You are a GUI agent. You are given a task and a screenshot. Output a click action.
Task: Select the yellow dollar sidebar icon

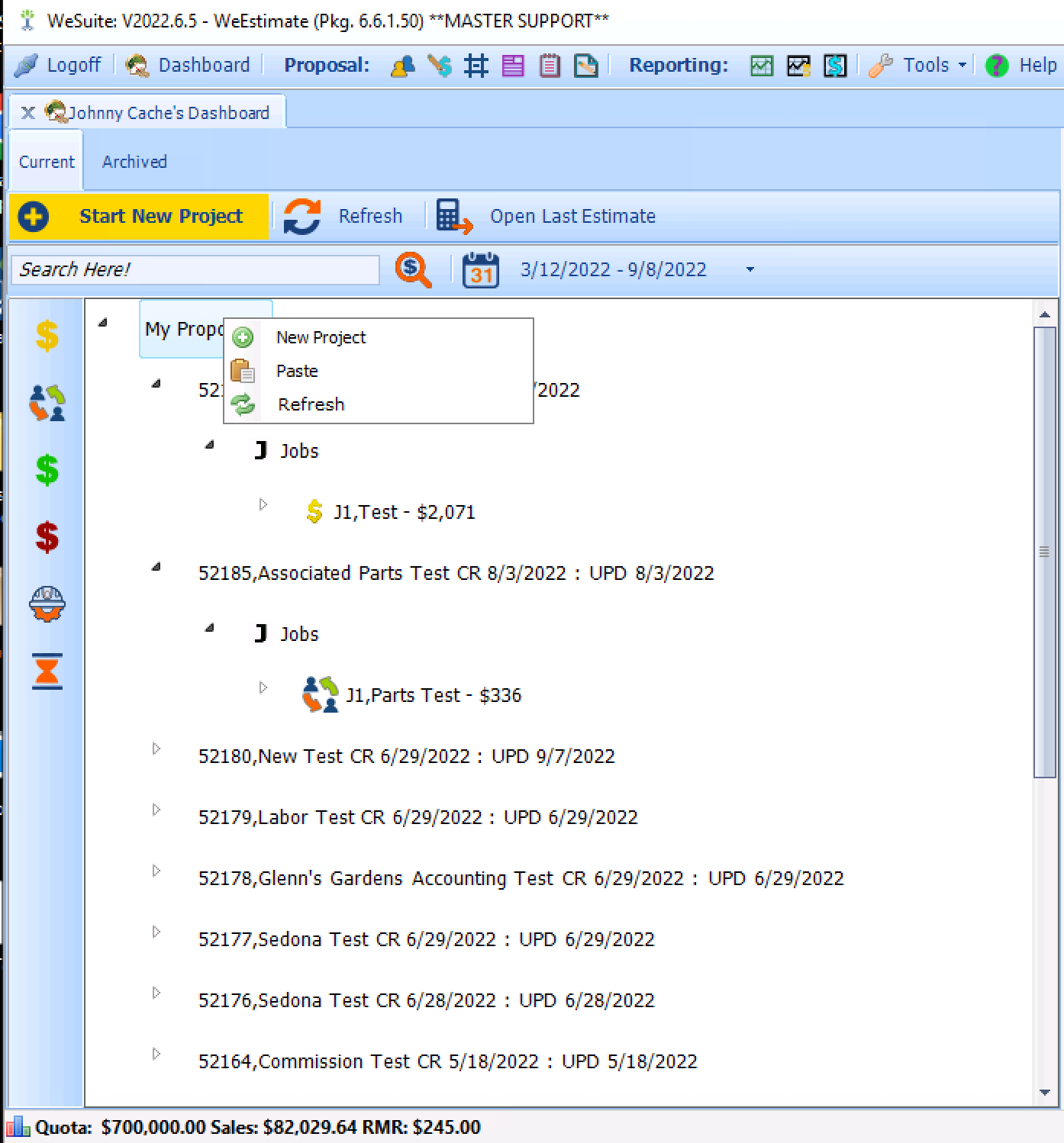coord(47,335)
